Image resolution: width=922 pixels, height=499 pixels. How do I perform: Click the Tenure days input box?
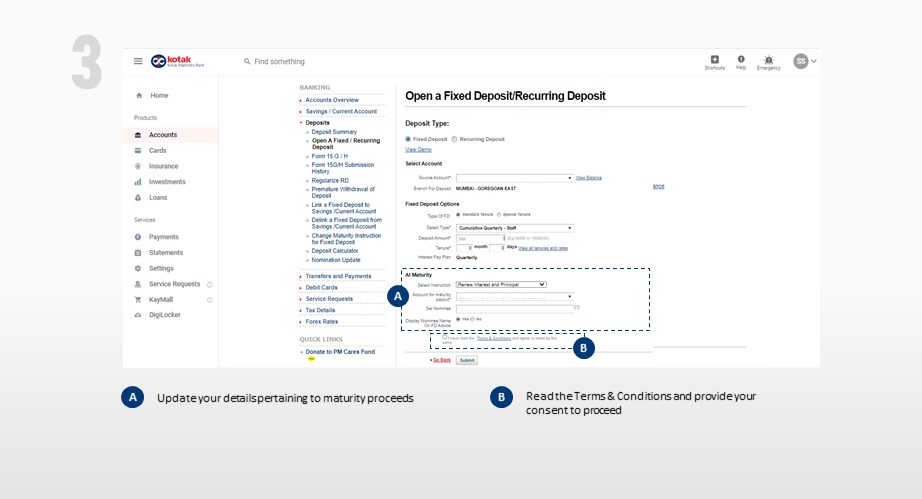497,248
